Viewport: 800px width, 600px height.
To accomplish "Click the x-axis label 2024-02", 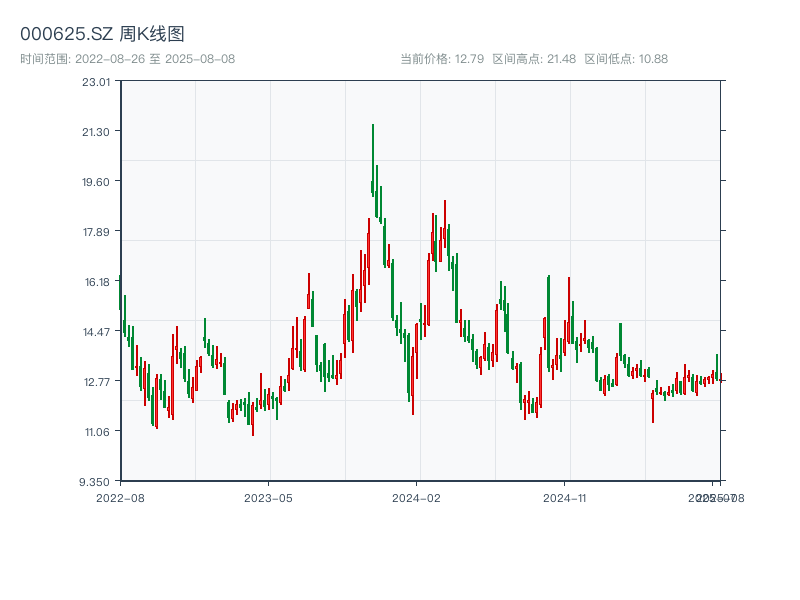I will (416, 498).
